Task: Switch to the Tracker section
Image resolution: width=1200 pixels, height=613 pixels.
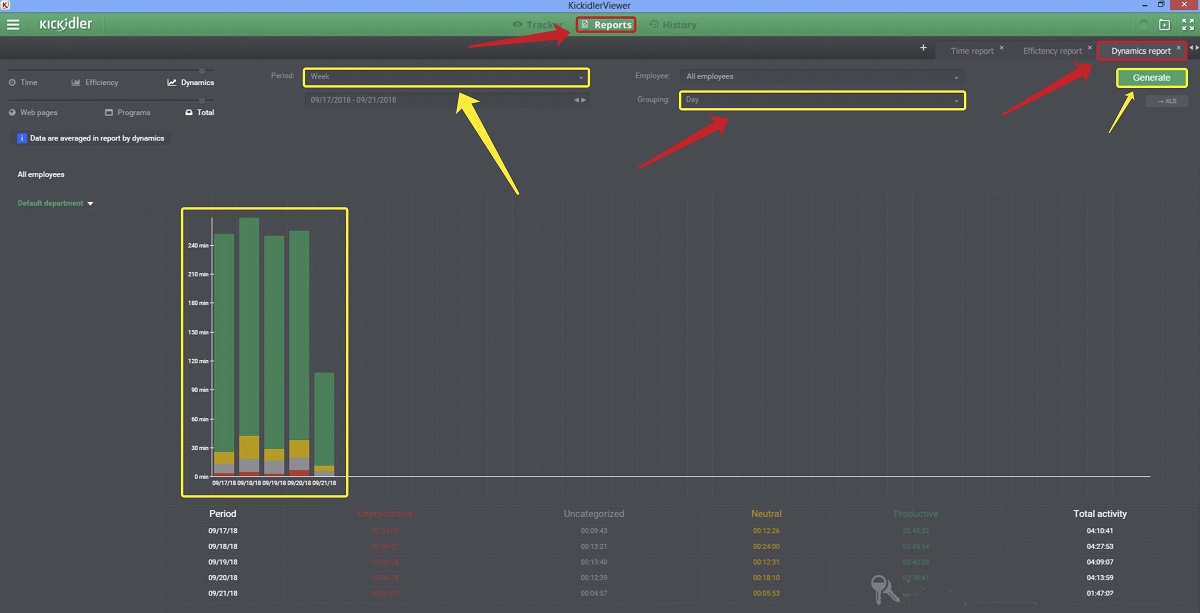Action: point(537,24)
